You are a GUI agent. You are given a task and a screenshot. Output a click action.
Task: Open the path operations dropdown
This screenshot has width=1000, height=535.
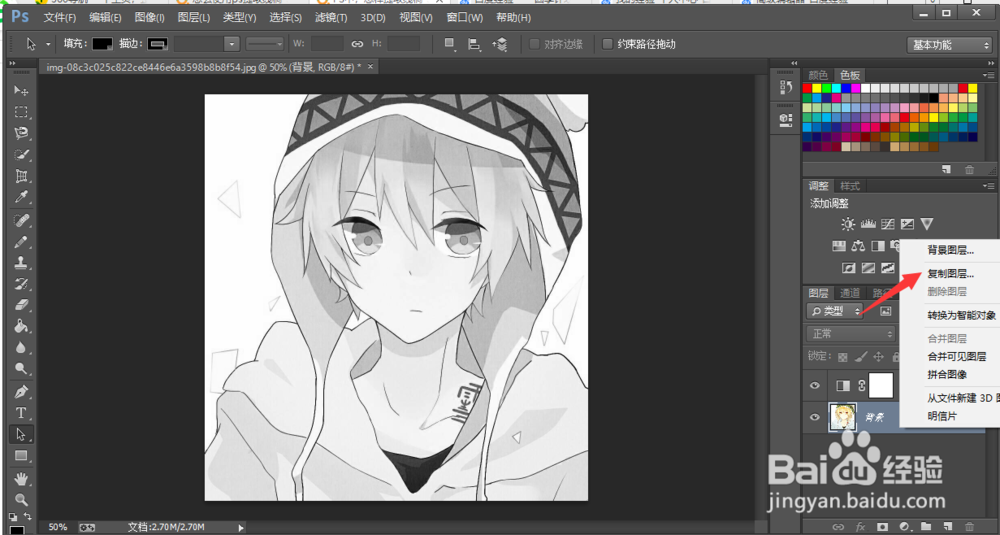[450, 44]
